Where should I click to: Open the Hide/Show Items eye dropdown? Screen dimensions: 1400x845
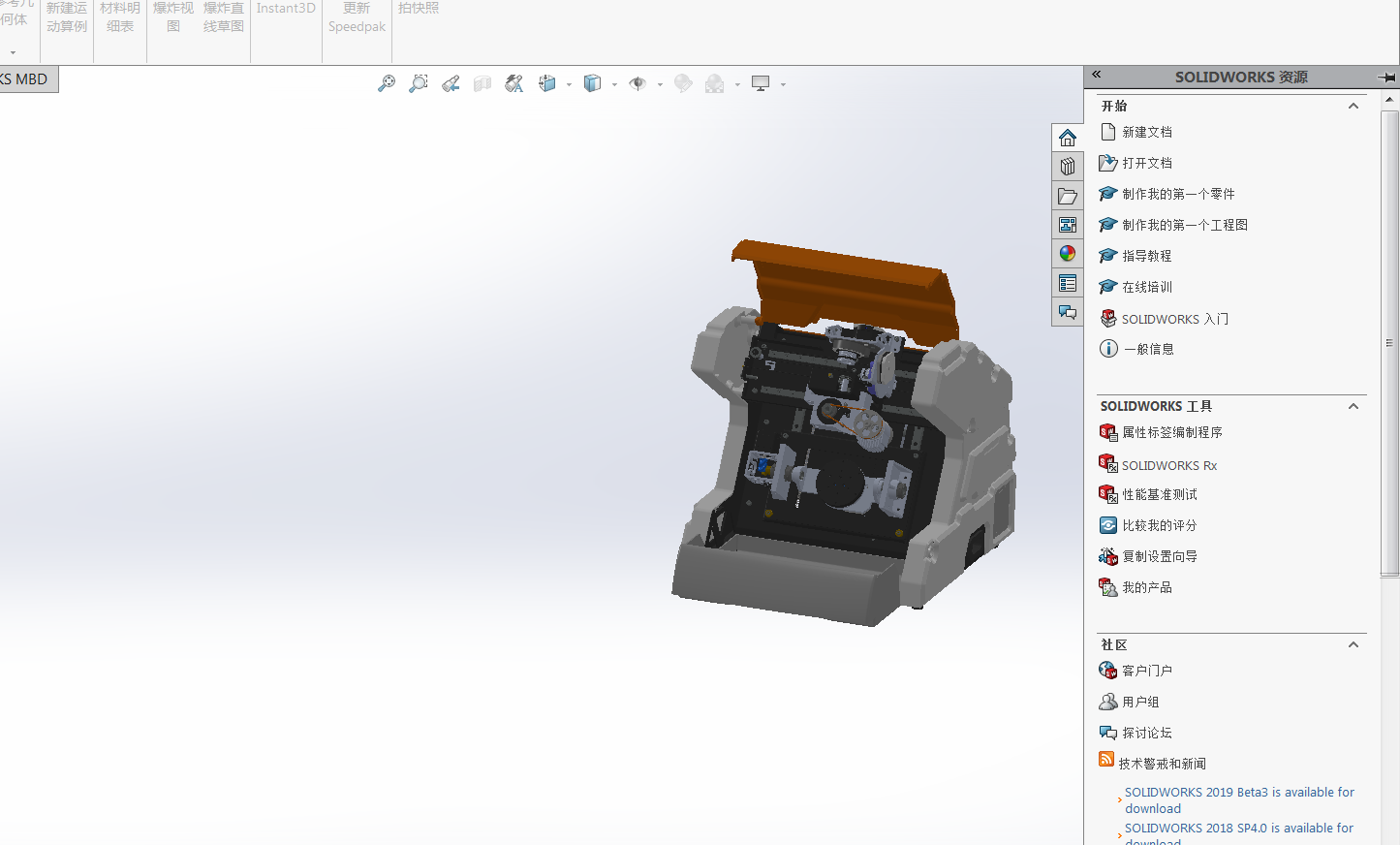click(660, 85)
